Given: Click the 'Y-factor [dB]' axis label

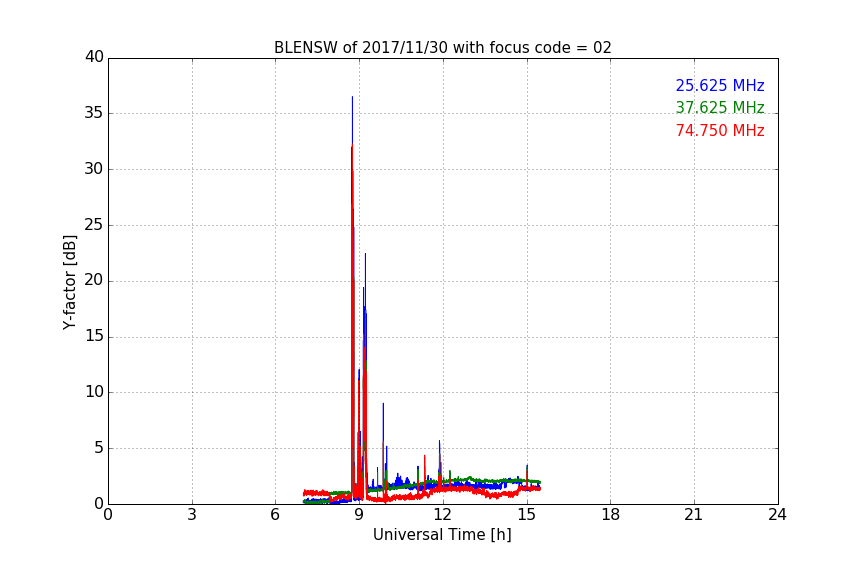Looking at the screenshot, I should point(69,283).
